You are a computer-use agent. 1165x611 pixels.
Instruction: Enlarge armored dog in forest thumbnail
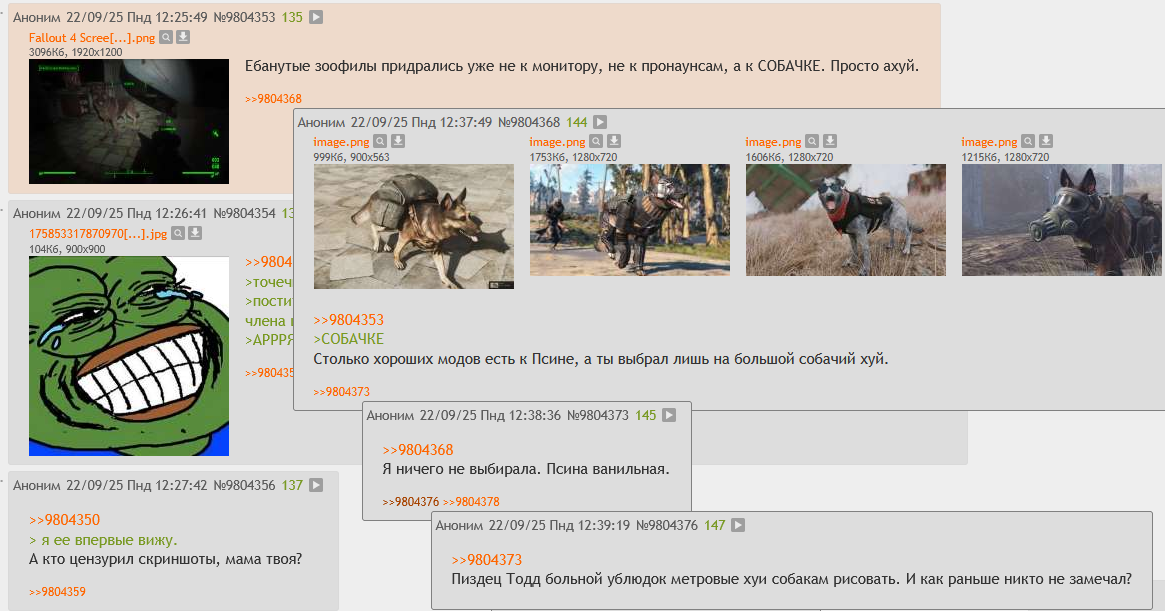pyautogui.click(x=629, y=220)
